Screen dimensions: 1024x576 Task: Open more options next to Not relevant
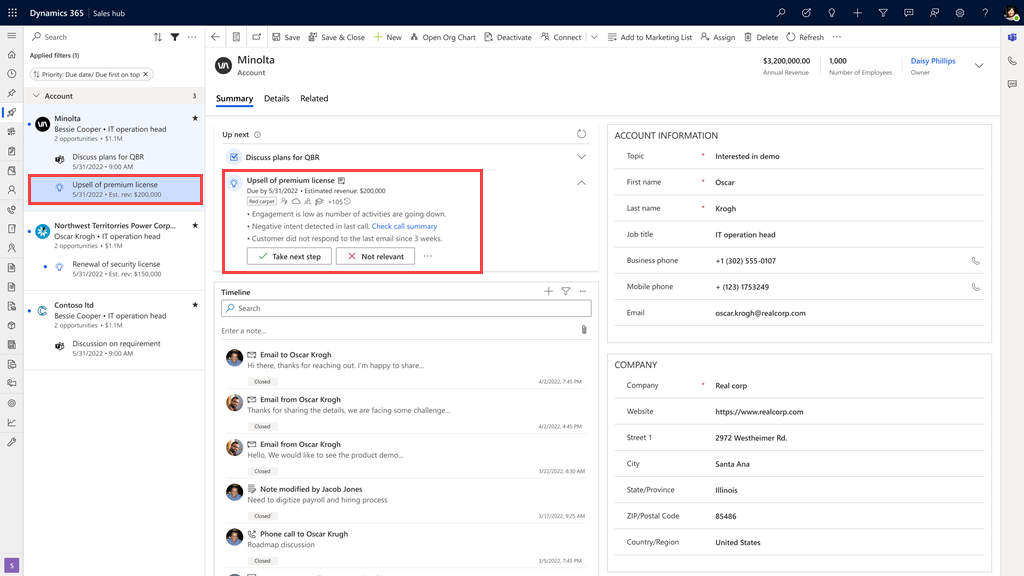point(428,256)
